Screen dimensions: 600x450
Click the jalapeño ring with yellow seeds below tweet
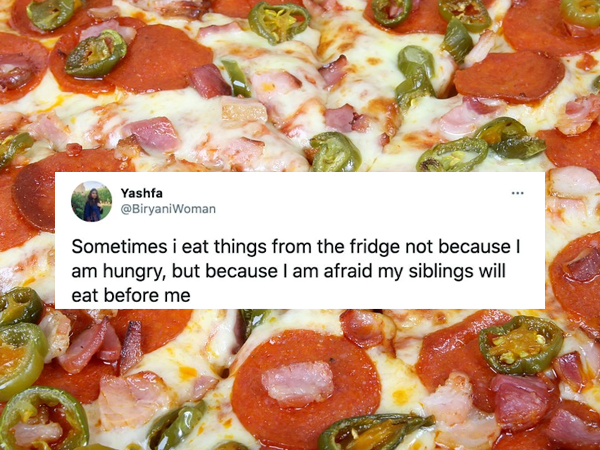[x=521, y=346]
